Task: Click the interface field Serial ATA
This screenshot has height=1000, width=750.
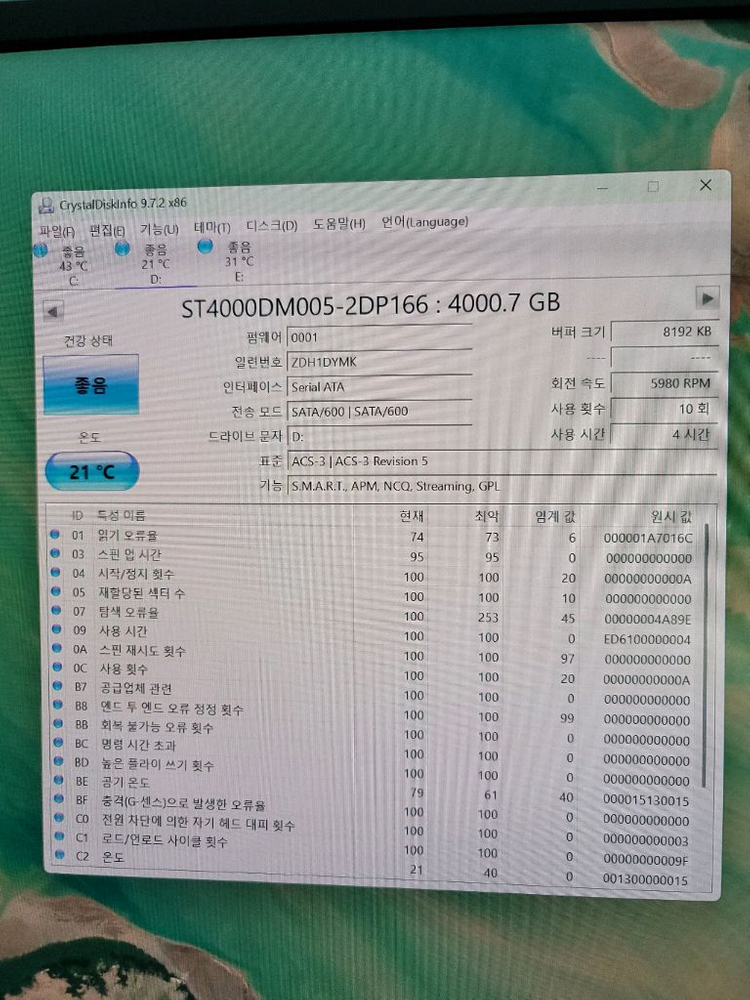Action: point(379,386)
